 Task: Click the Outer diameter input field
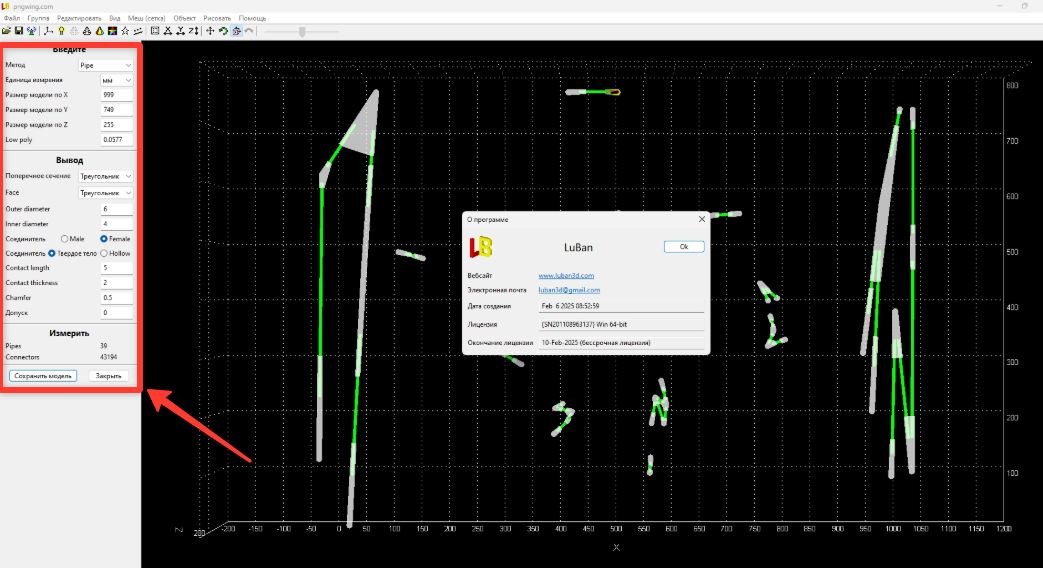coord(117,209)
